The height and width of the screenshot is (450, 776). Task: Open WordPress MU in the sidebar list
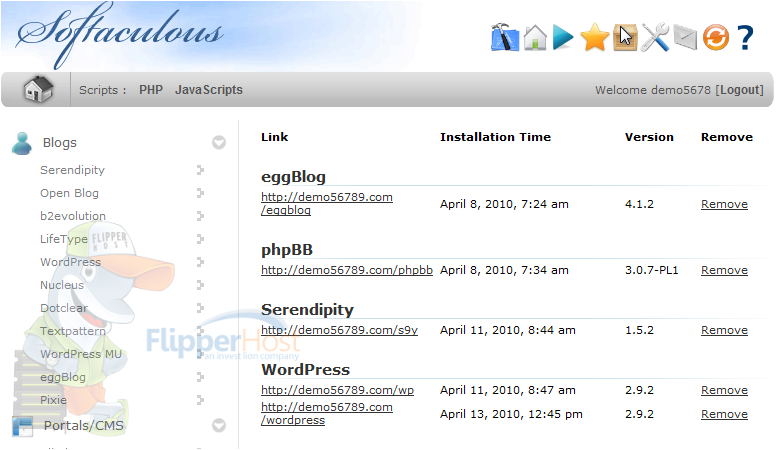click(81, 354)
